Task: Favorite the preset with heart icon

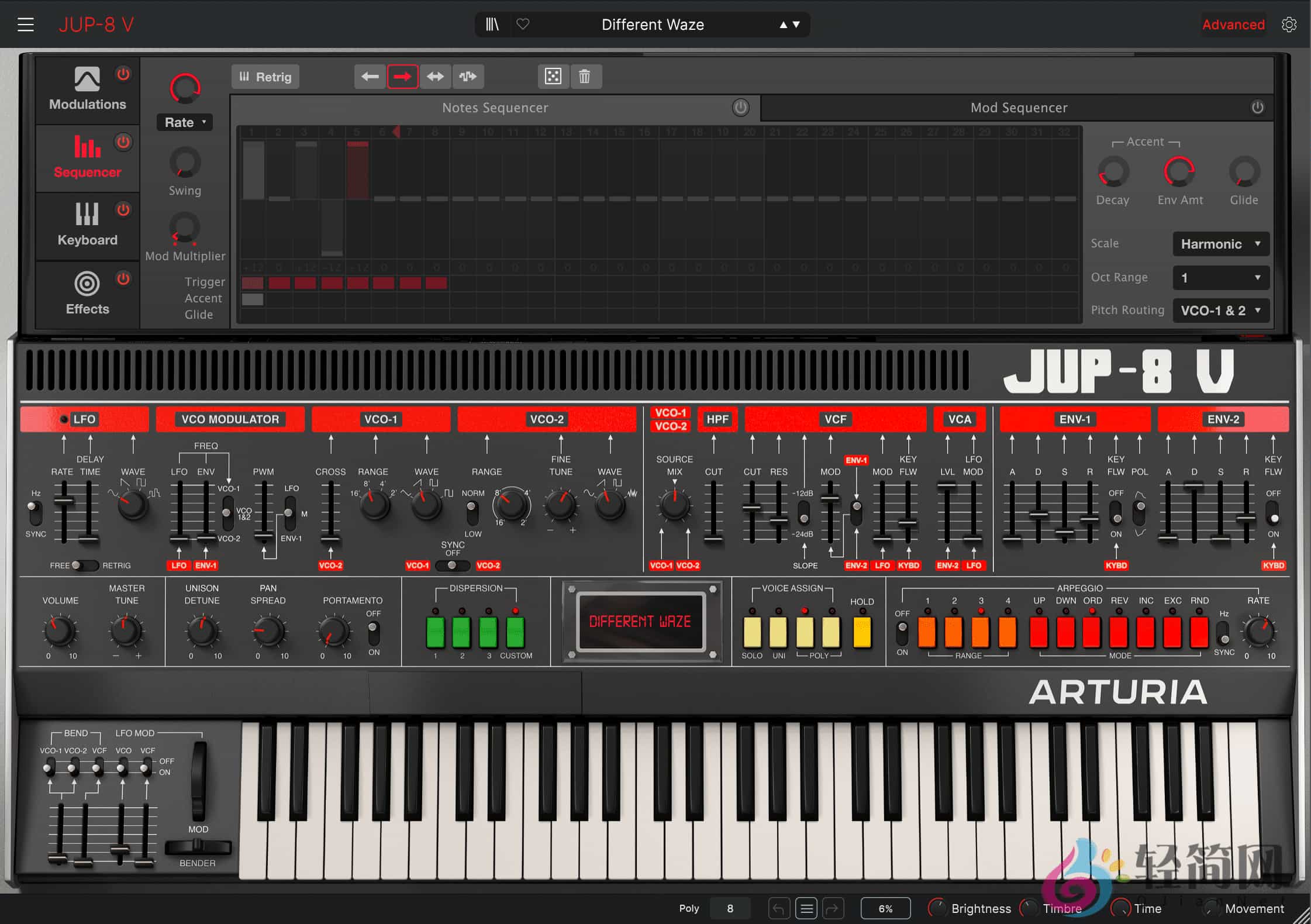Action: click(523, 25)
